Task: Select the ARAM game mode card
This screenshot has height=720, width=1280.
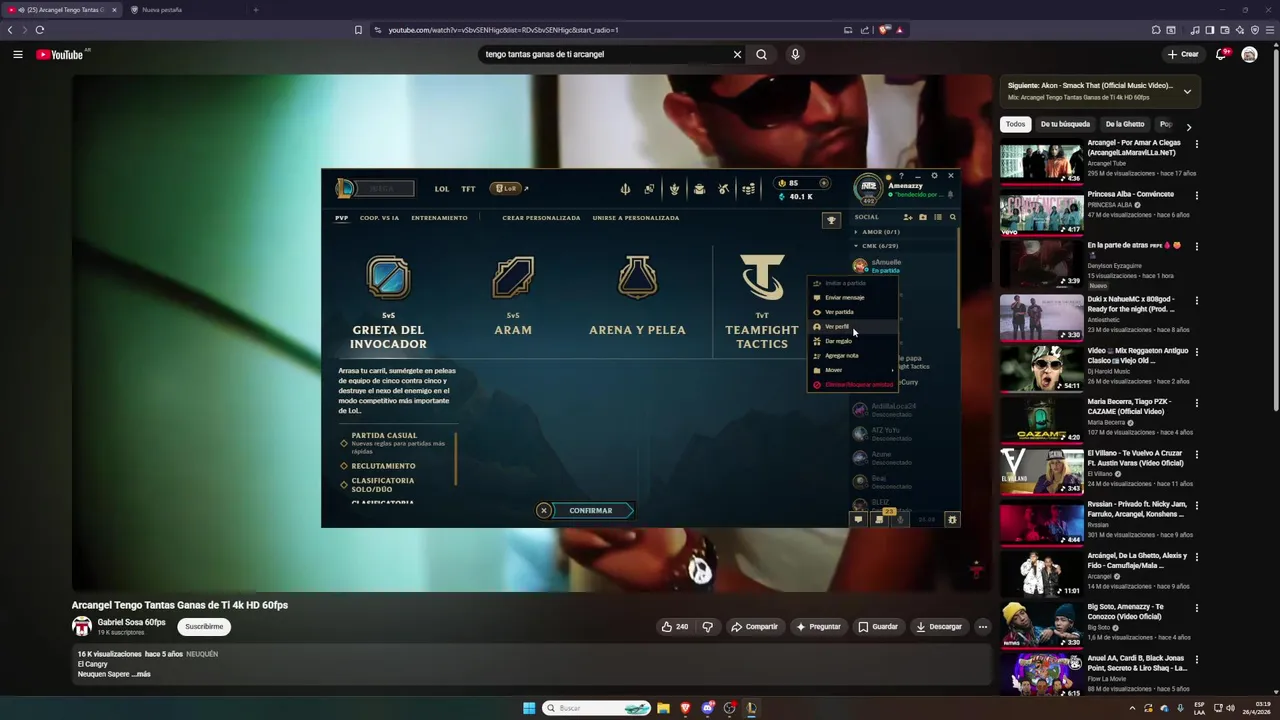Action: click(513, 296)
